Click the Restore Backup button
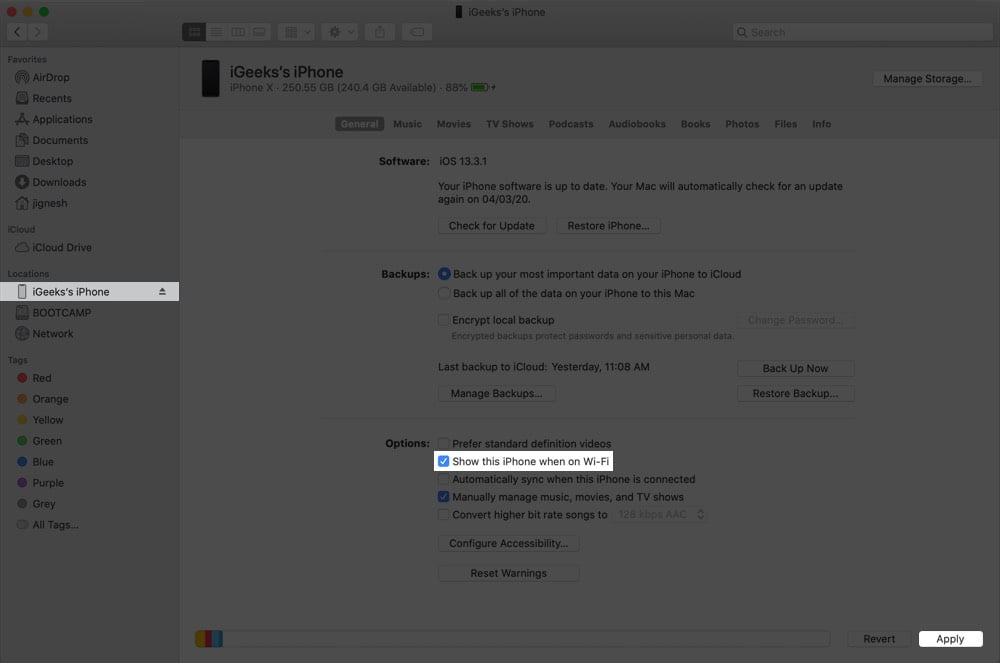 (x=795, y=393)
